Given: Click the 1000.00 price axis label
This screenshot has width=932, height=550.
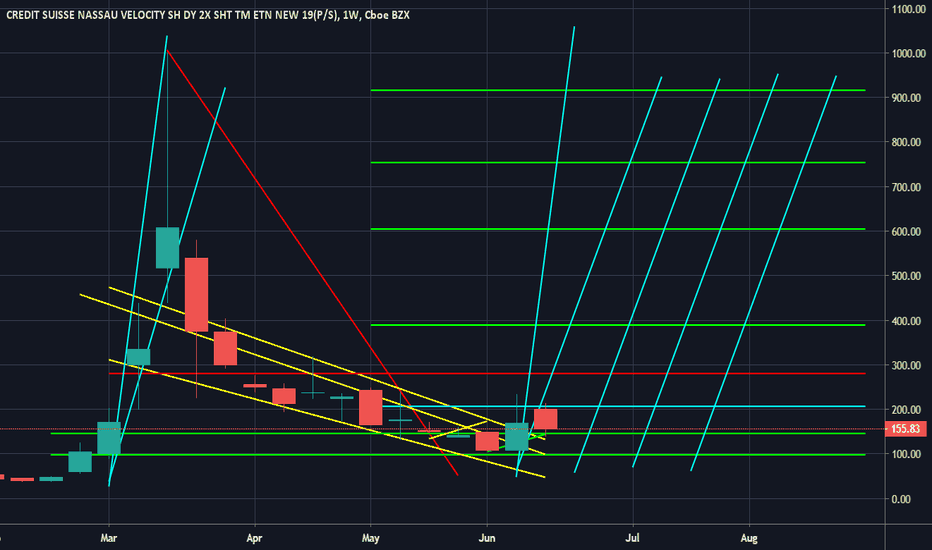Looking at the screenshot, I should [x=908, y=54].
